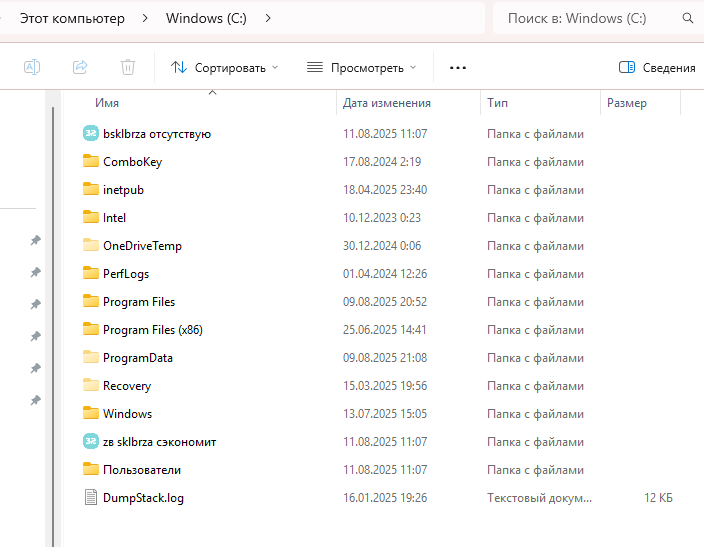Click the OneDriveTemp folder icon
Viewport: 704px width, 547px height.
(91, 245)
